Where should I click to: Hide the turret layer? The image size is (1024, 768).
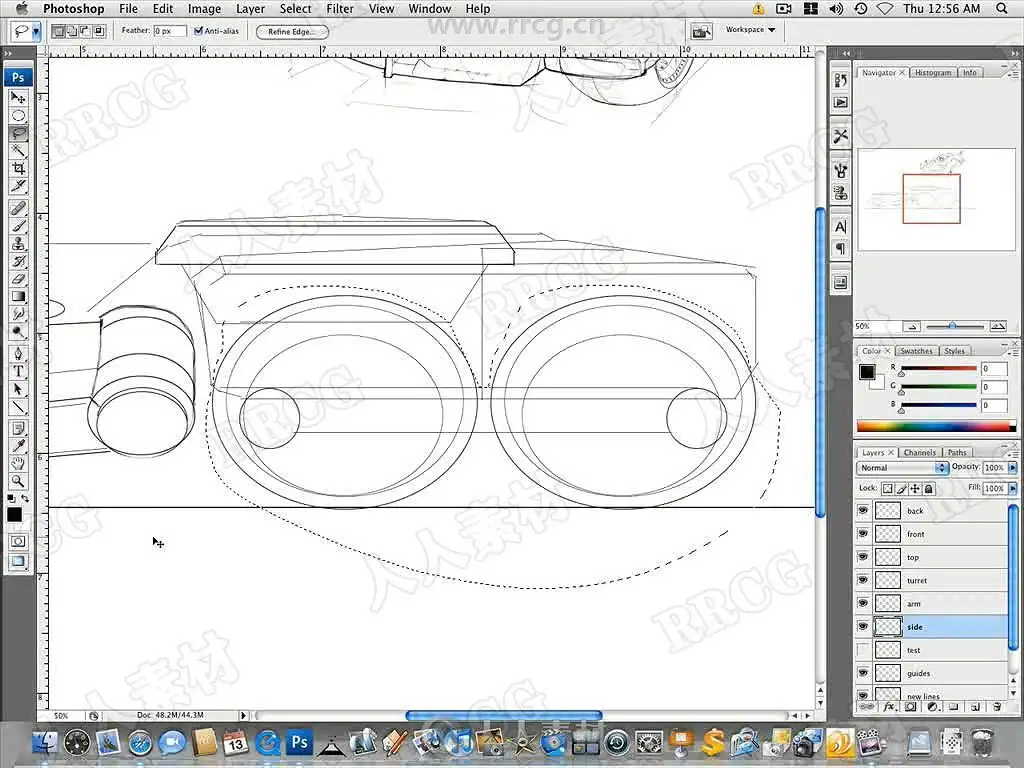click(x=863, y=580)
